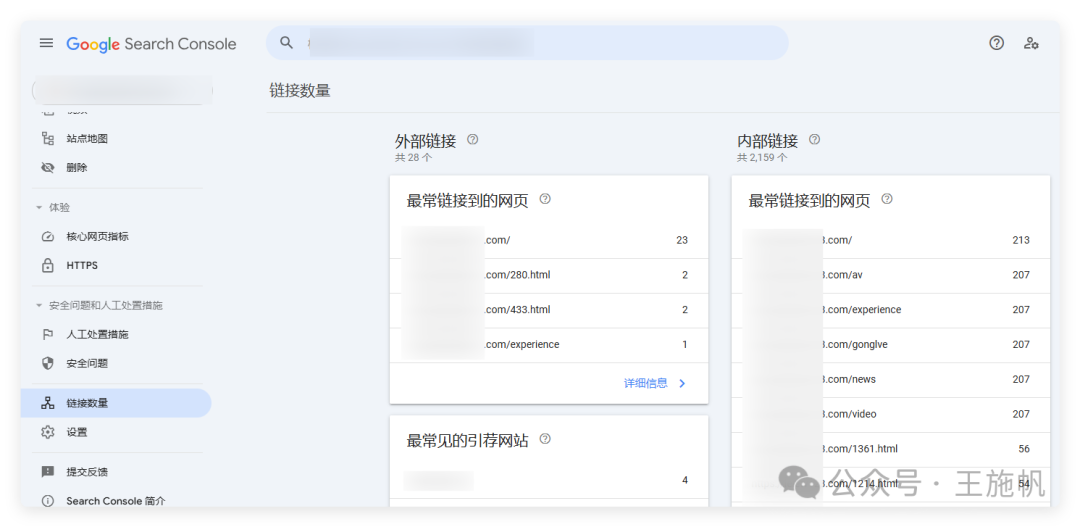Click help icon beside 内部链接

[814, 139]
